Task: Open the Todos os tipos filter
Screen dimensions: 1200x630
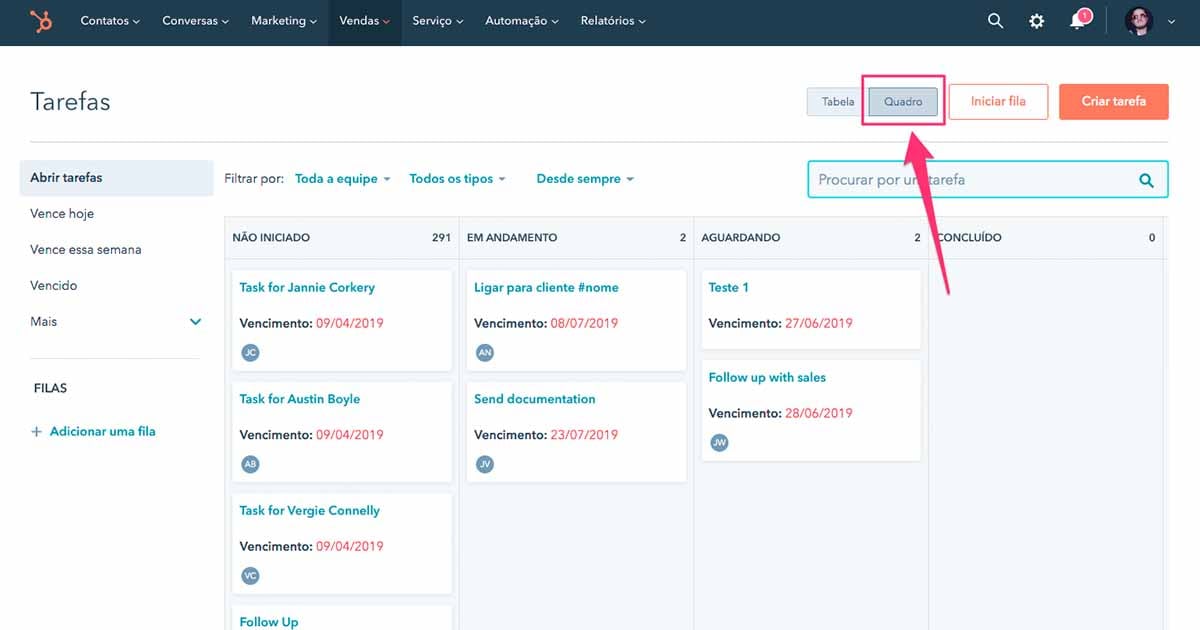Action: coord(457,179)
